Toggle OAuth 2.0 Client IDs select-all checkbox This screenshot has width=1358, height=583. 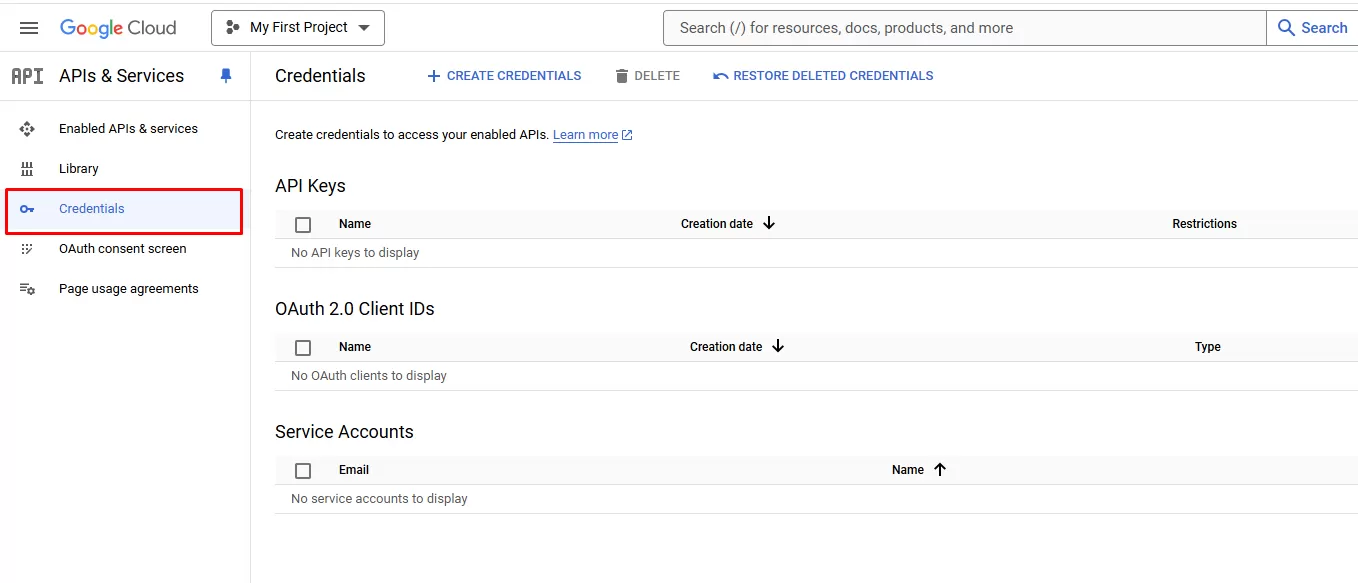[303, 348]
